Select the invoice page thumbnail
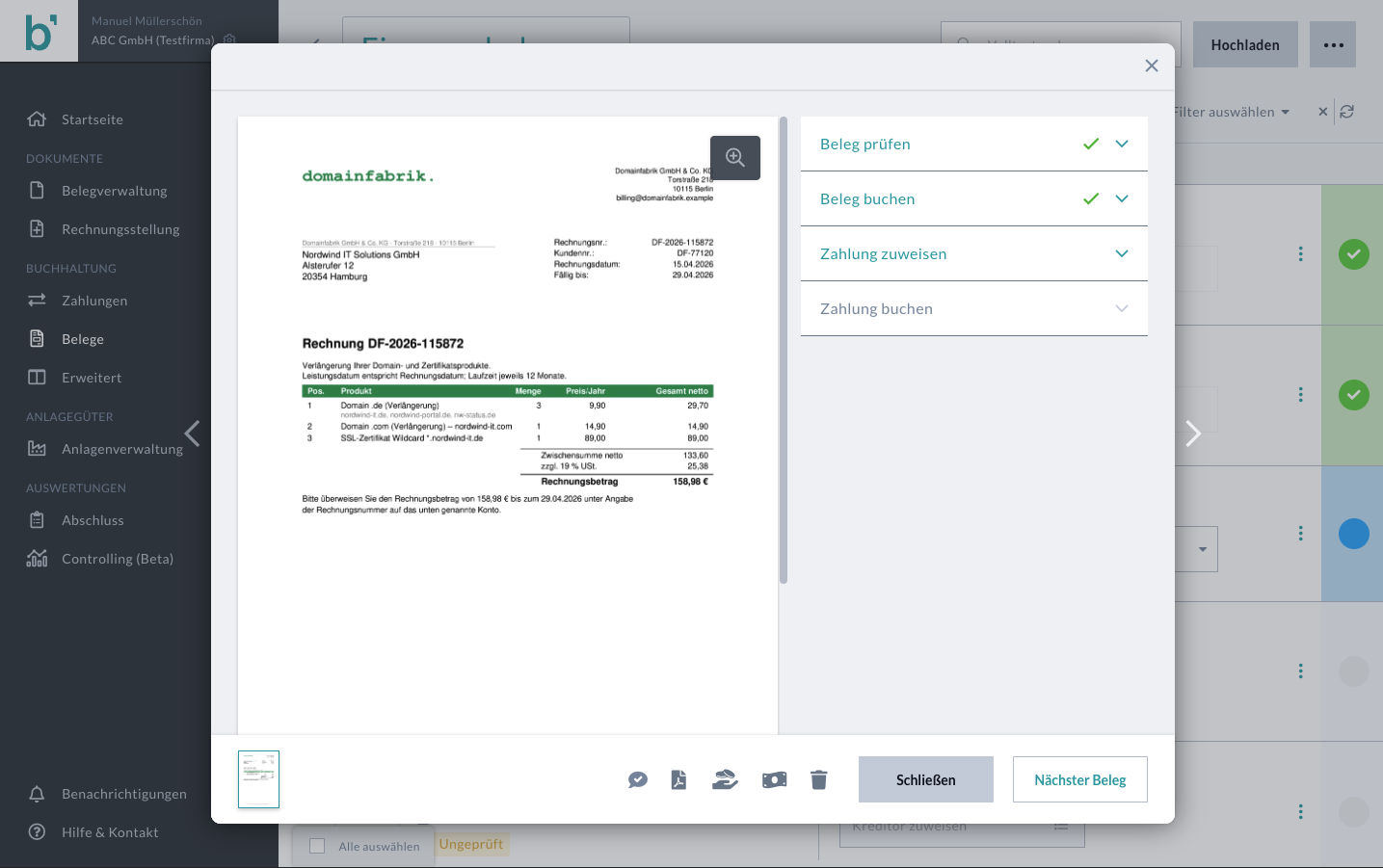This screenshot has height=868, width=1383. (x=258, y=779)
